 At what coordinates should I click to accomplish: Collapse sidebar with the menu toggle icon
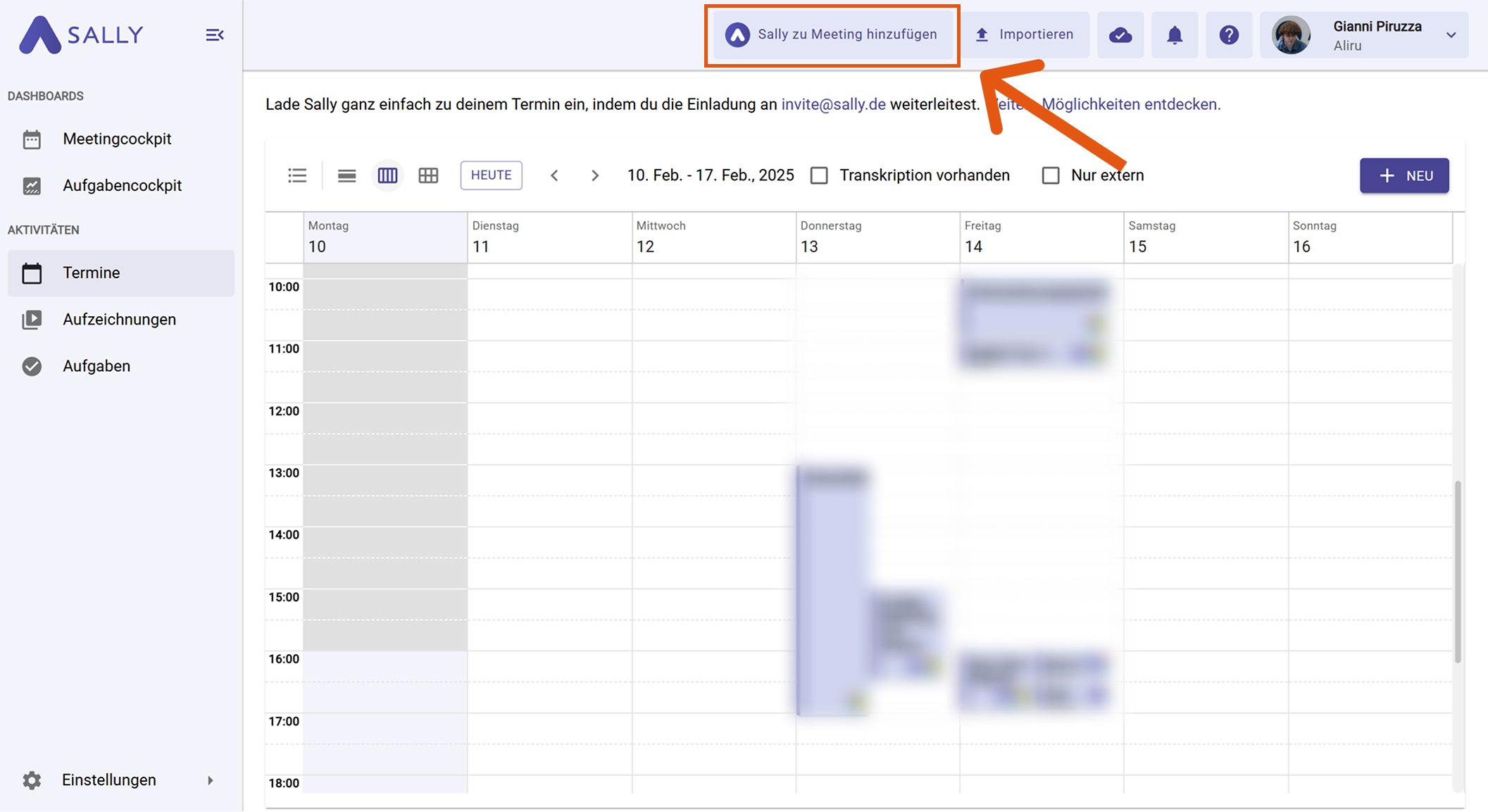(215, 35)
